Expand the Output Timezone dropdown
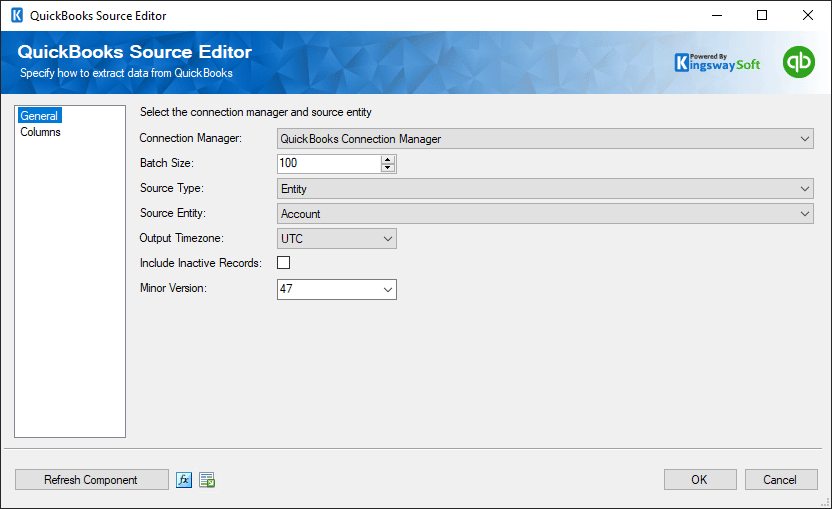832x509 pixels. [336, 238]
